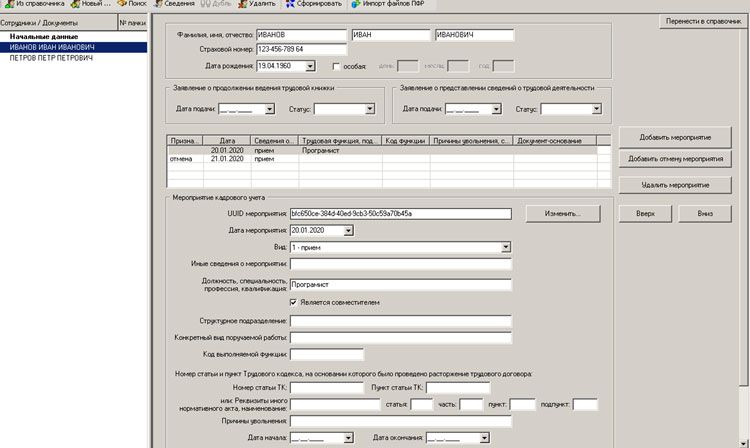This screenshot has height=448, width=750.
Task: Click the vertical scrollbar's down arrow
Action: tap(743, 443)
